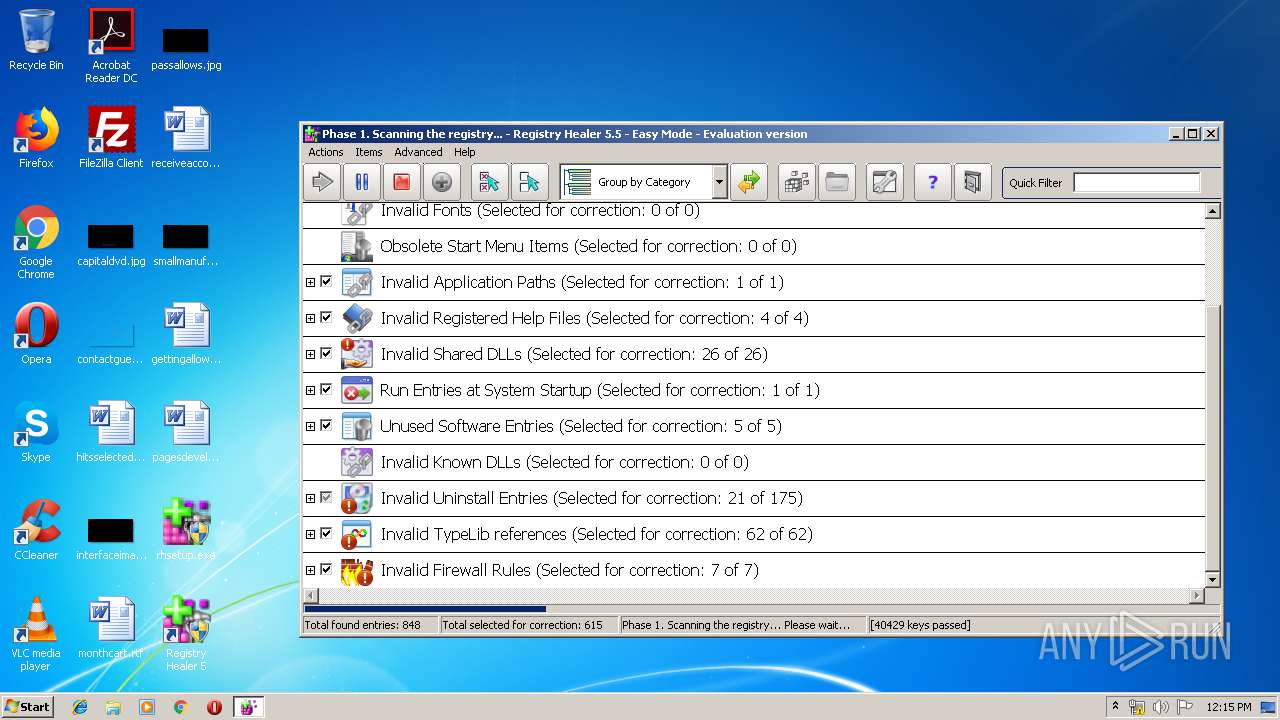The width and height of the screenshot is (1280, 720).
Task: Toggle Invalid Shared DLLs checkbox
Action: coord(326,354)
